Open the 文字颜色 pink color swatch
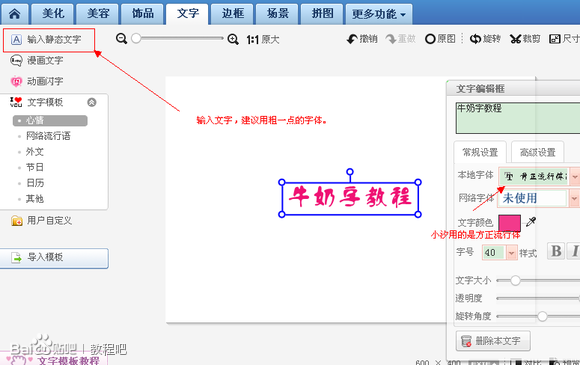 point(509,223)
